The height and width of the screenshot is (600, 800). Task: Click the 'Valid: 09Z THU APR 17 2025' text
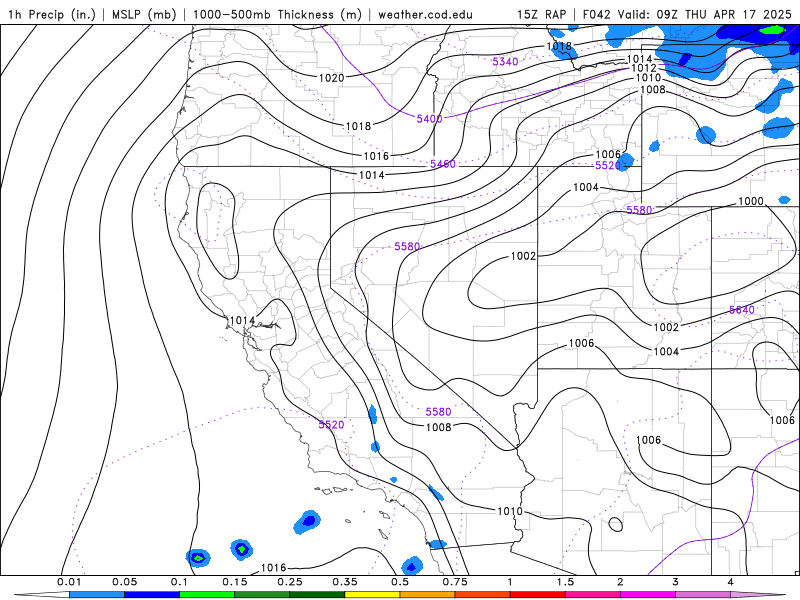705,14
